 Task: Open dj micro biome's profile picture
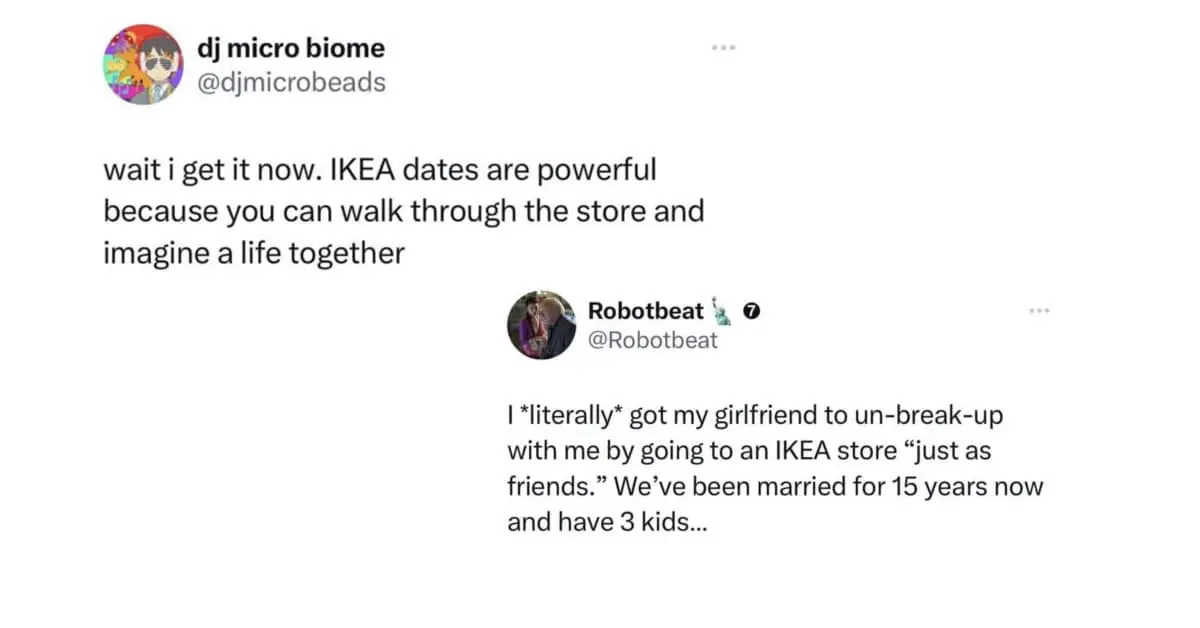pos(143,65)
